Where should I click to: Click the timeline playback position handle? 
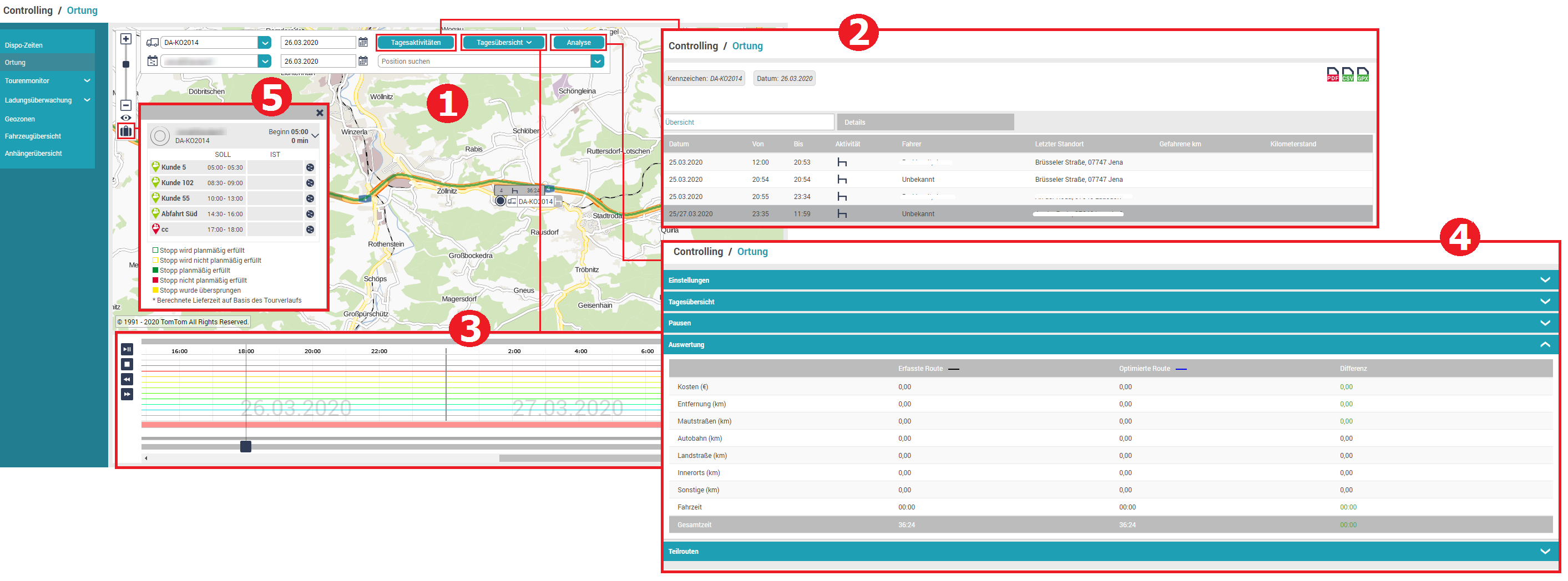246,447
